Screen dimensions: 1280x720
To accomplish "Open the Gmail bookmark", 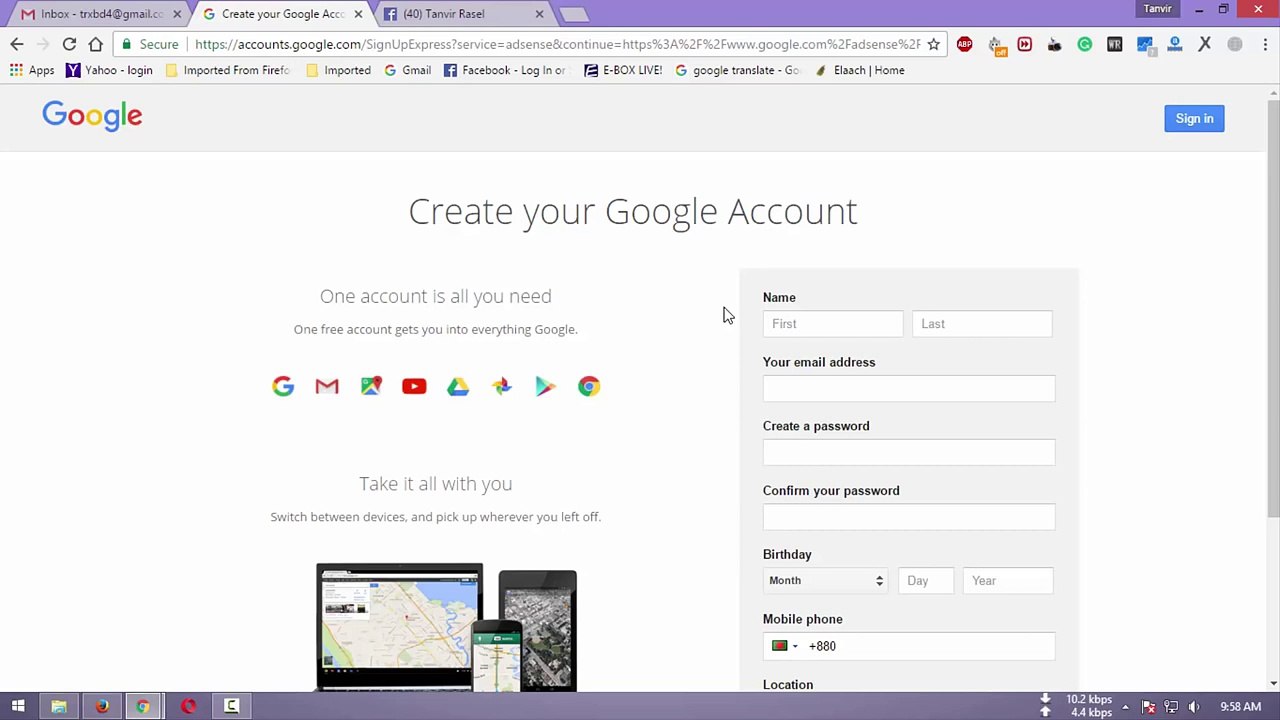I will pyautogui.click(x=408, y=70).
